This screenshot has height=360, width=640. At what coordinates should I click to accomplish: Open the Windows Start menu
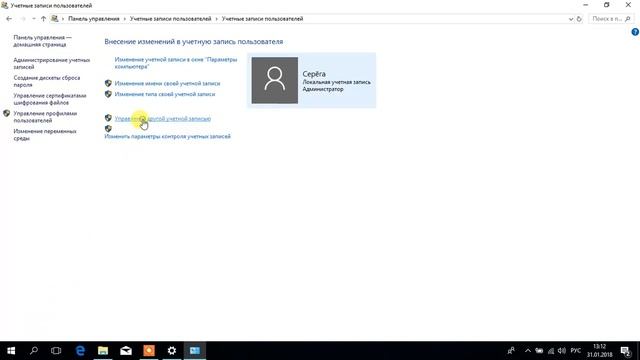(11, 351)
